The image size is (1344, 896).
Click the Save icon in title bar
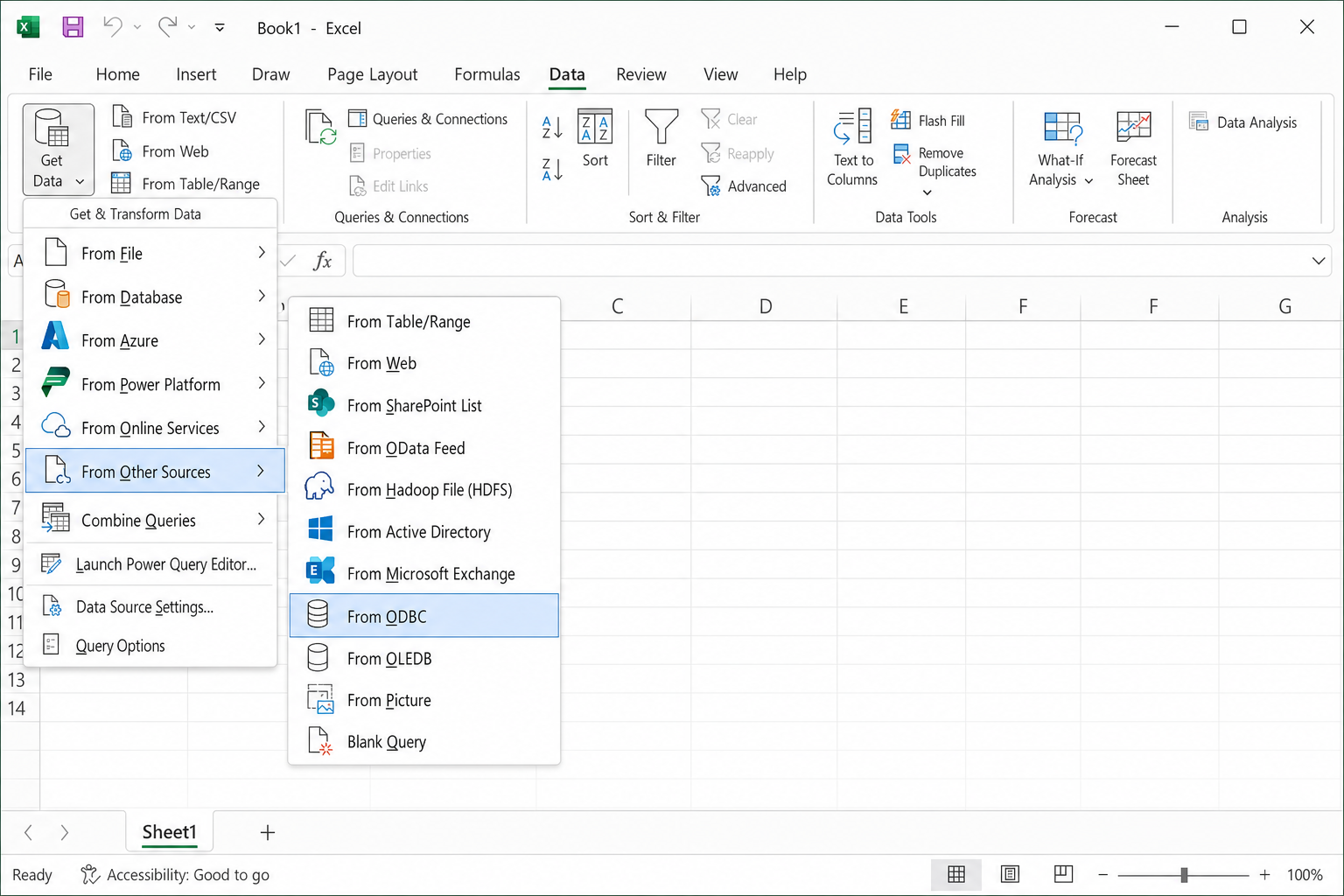pyautogui.click(x=73, y=27)
